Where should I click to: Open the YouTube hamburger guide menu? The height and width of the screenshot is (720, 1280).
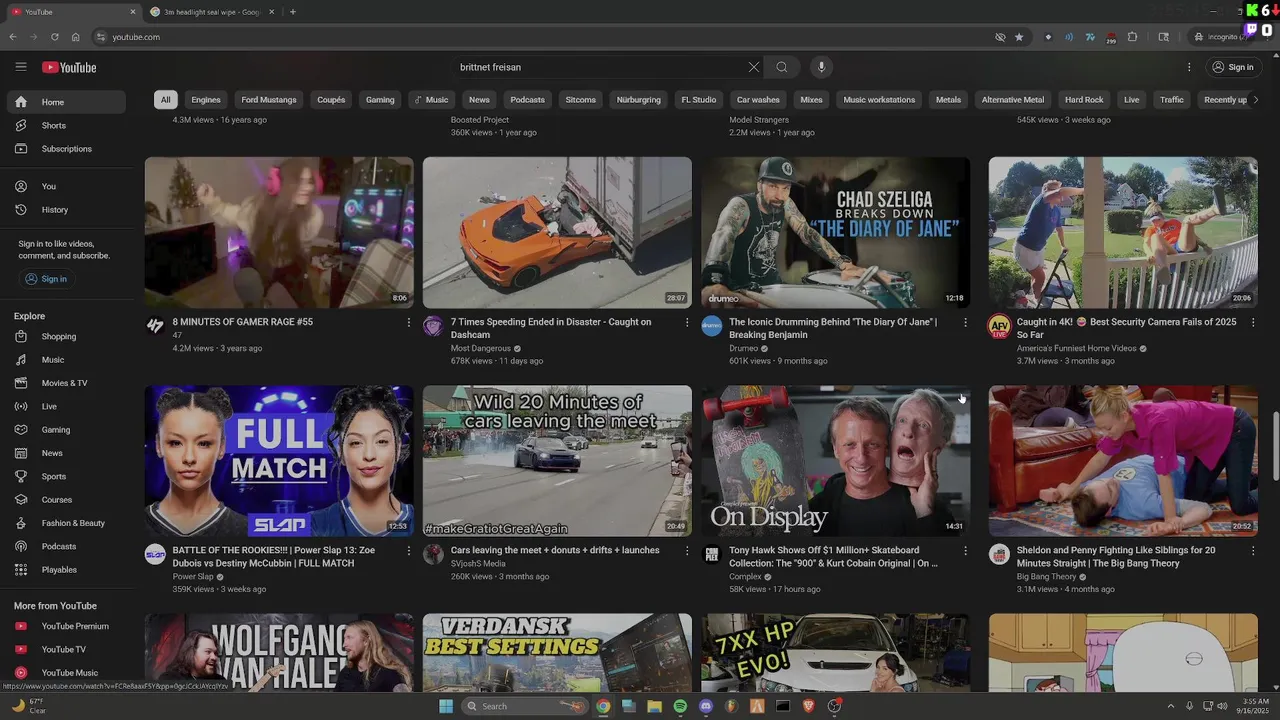pos(21,67)
